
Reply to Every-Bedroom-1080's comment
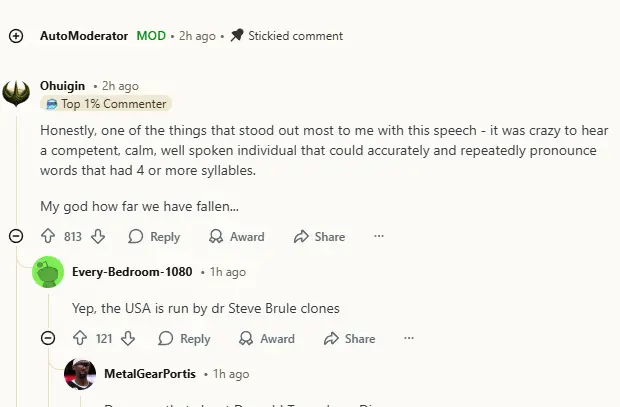pos(184,339)
